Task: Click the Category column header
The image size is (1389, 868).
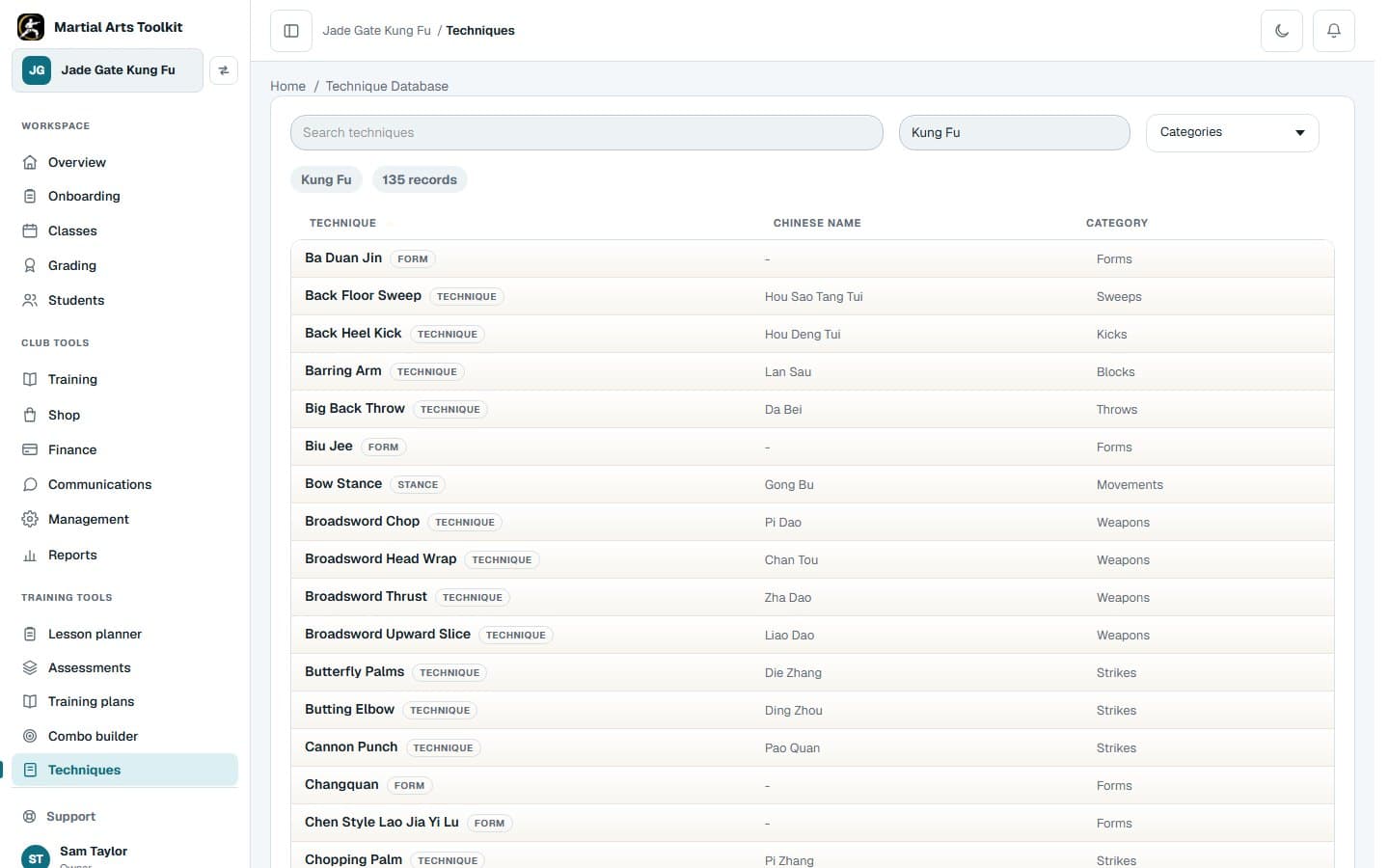Action: point(1117,223)
